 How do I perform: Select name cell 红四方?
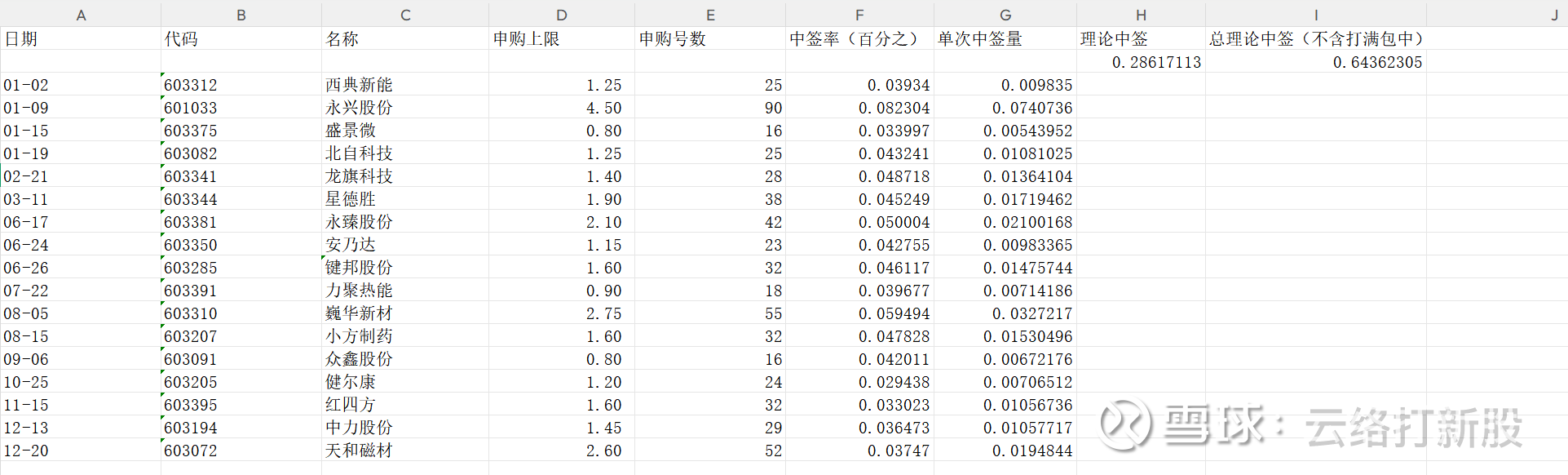[x=405, y=404]
